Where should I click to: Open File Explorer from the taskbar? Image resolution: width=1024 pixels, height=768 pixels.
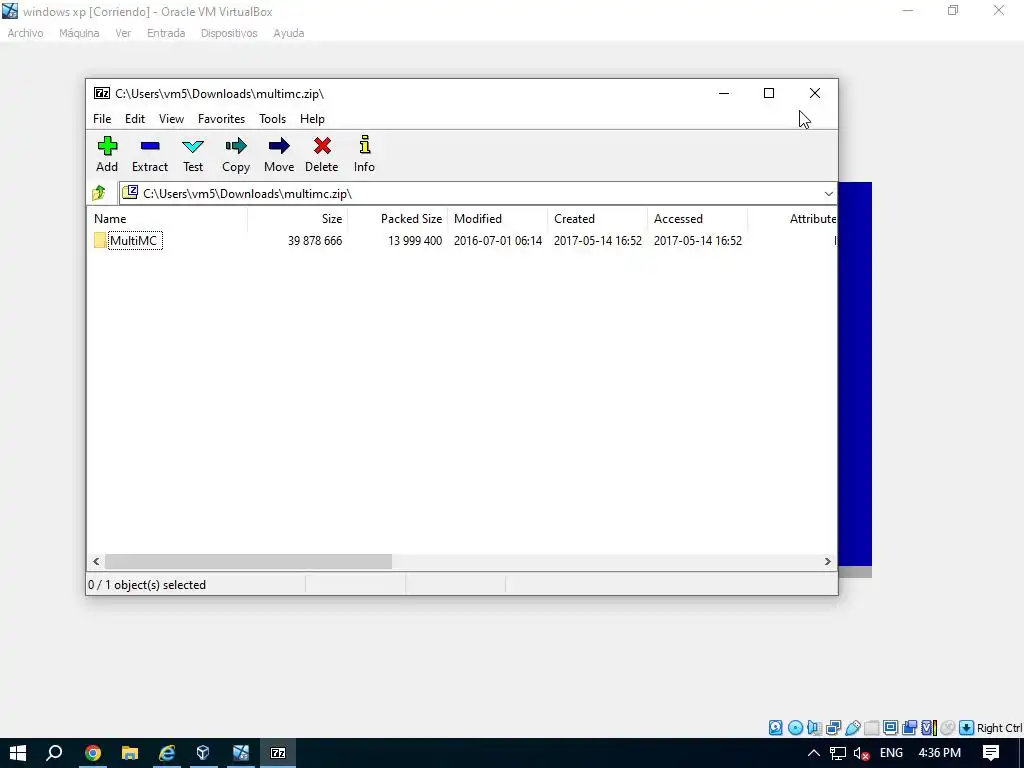coord(130,753)
